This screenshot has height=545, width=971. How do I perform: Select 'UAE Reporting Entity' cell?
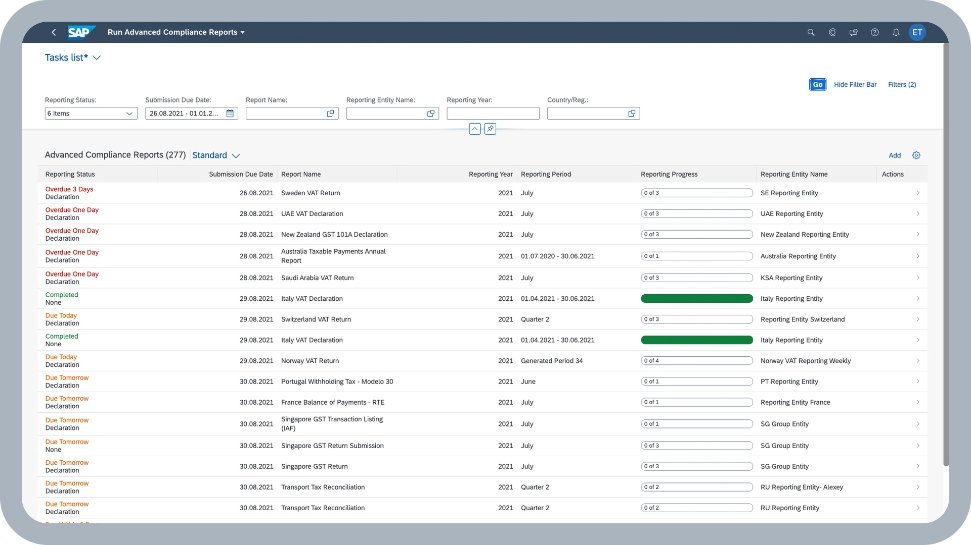point(792,214)
